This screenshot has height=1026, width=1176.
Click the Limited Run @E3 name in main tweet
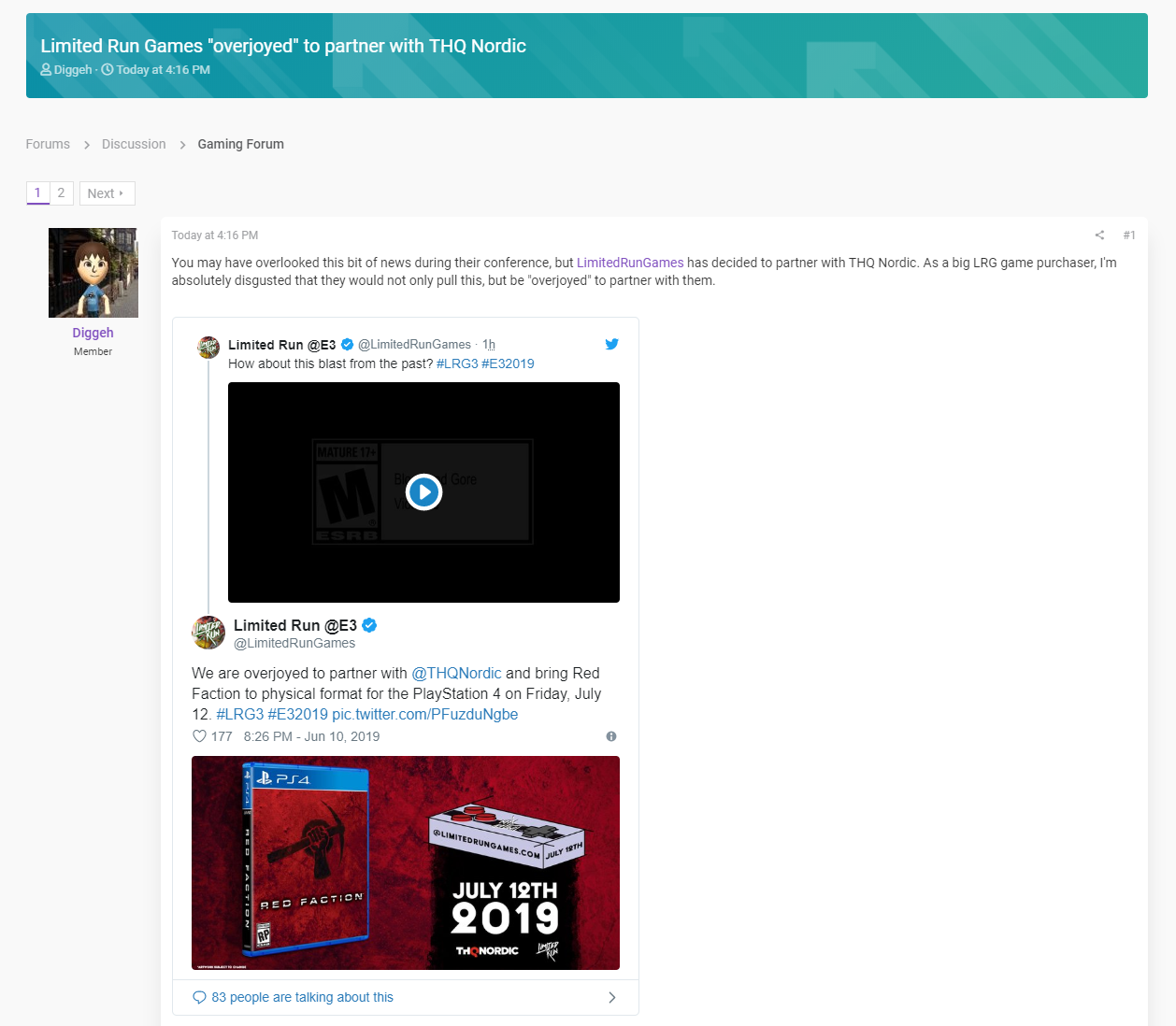(295, 625)
